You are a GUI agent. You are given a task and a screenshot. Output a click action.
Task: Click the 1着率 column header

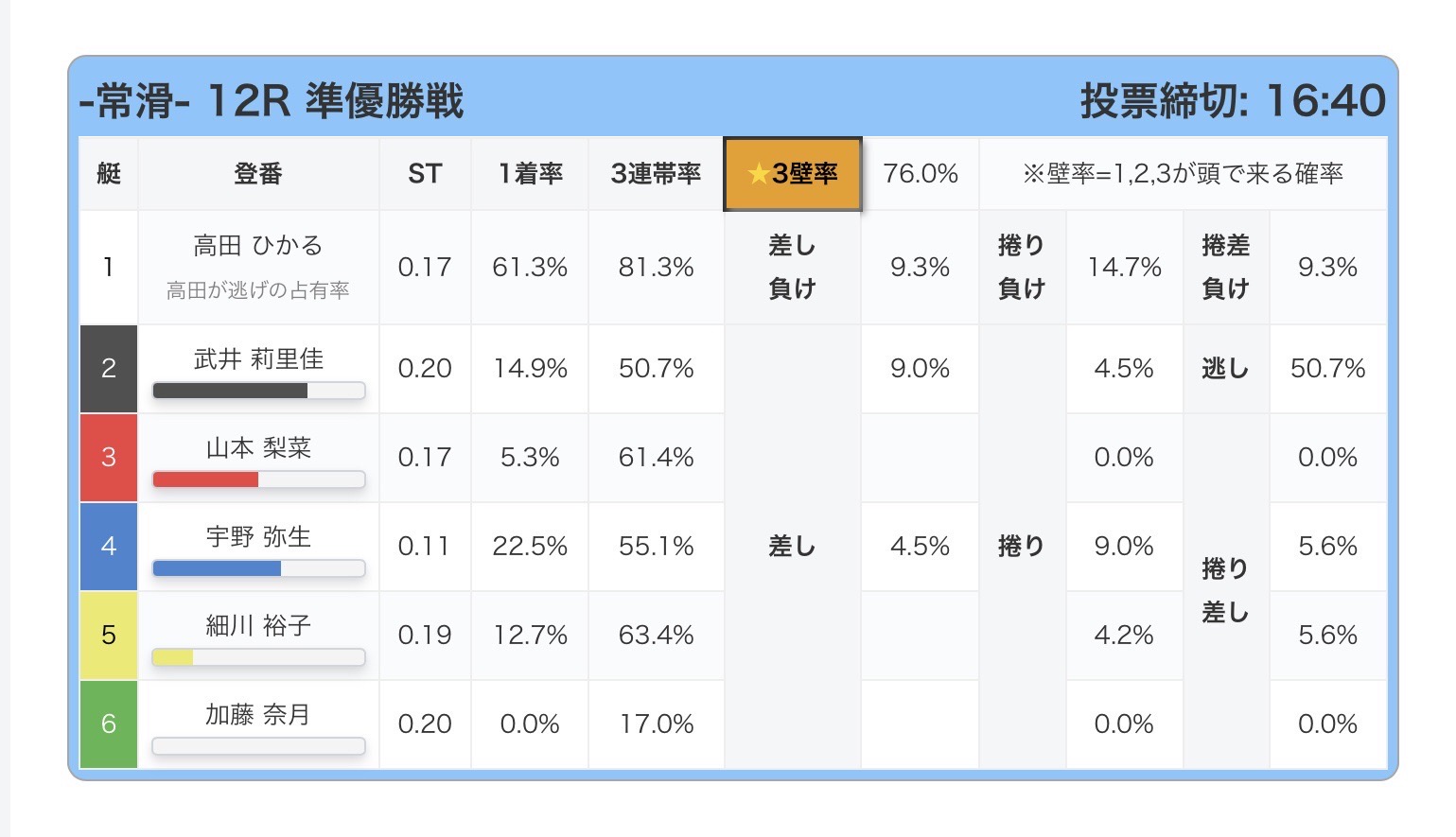click(x=530, y=174)
